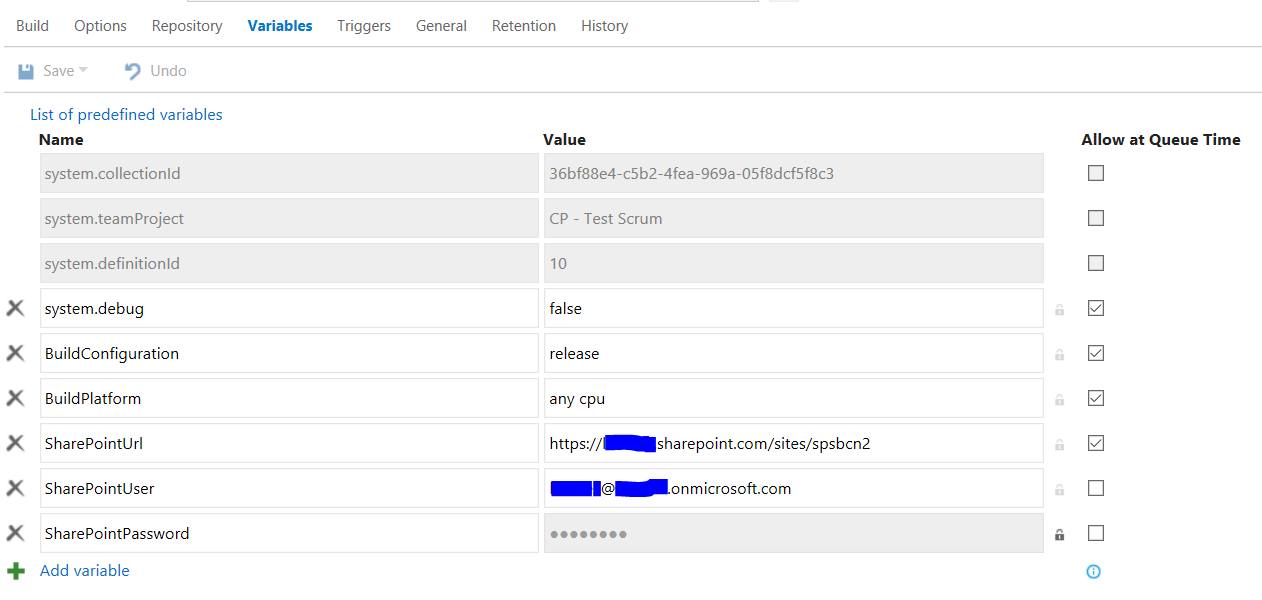Click the info icon below checkboxes
Image resolution: width=1262 pixels, height=600 pixels.
point(1093,572)
